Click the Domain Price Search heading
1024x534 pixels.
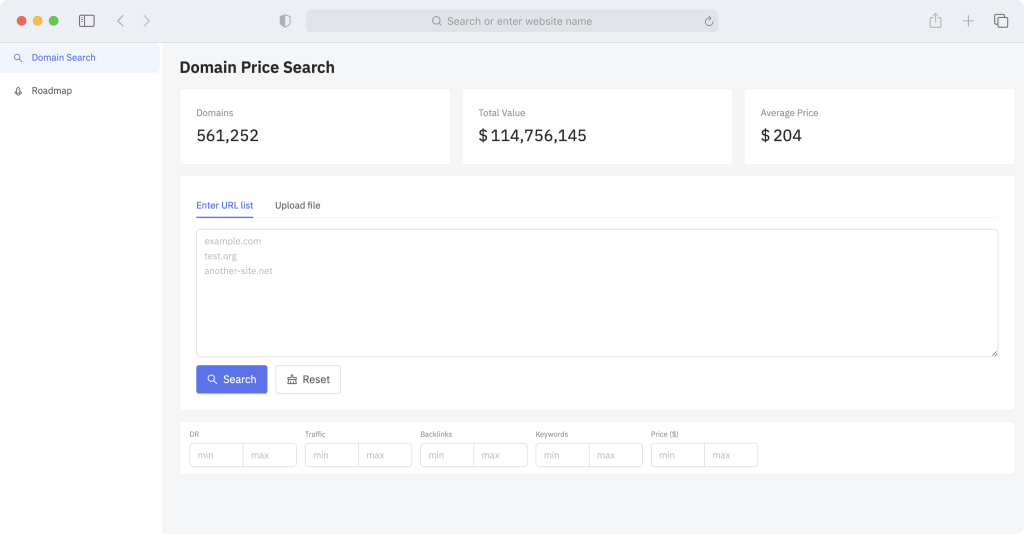pos(257,67)
